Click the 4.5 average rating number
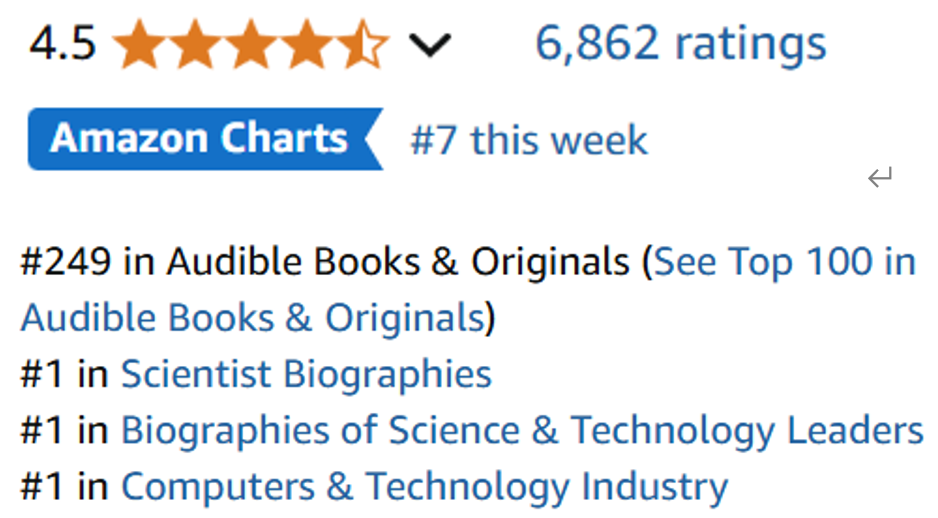This screenshot has height=518, width=938. [x=63, y=45]
